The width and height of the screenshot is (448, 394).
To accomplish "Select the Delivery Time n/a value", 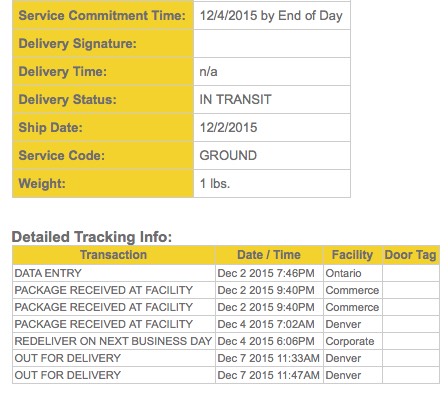I will coord(208,72).
